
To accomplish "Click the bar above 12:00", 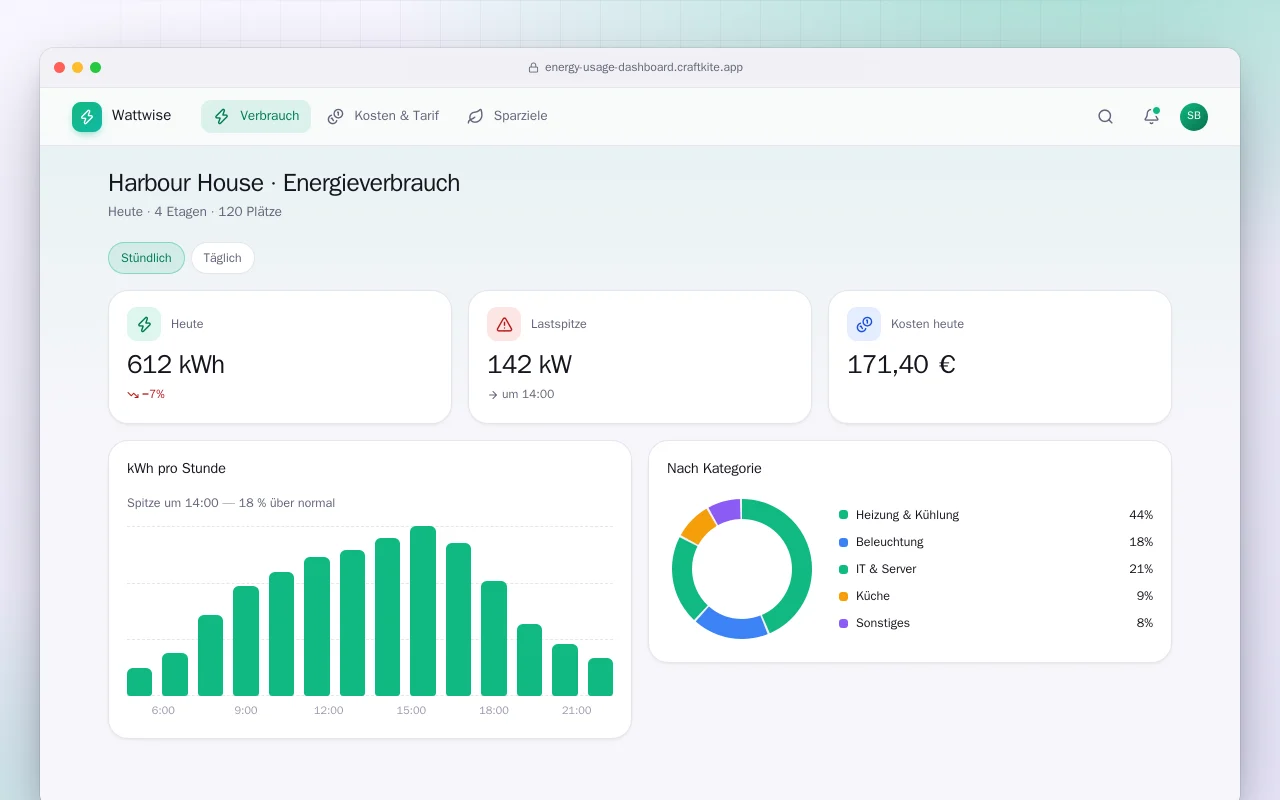I will pyautogui.click(x=317, y=626).
